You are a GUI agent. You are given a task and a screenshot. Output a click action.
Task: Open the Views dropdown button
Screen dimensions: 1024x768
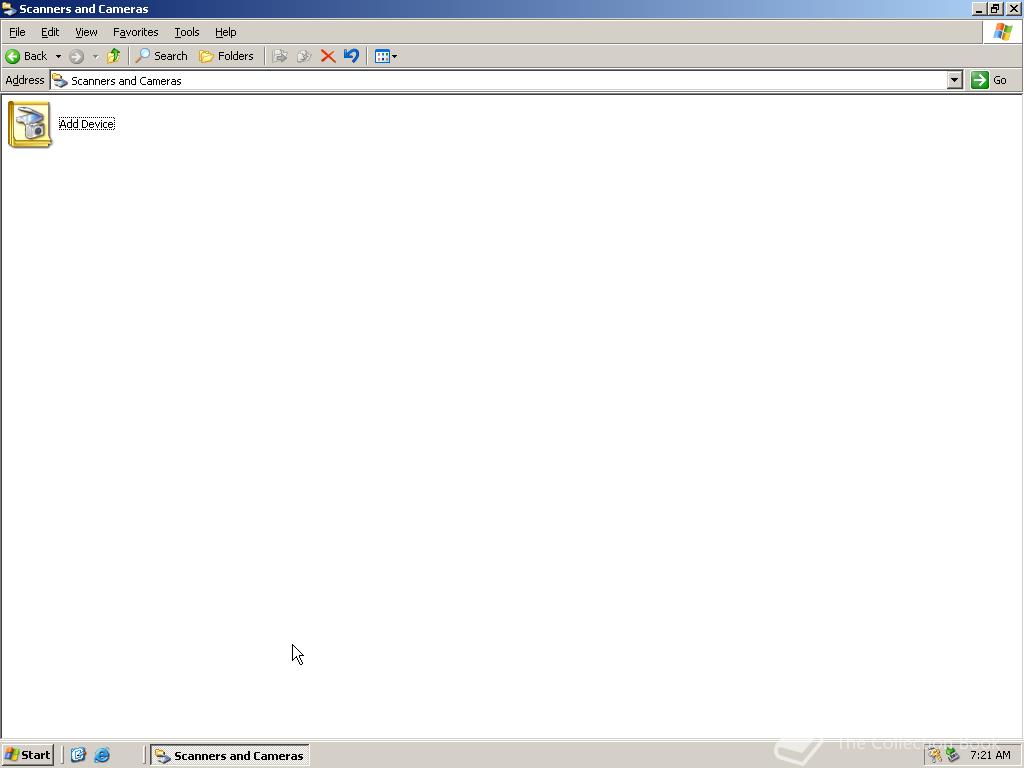385,56
